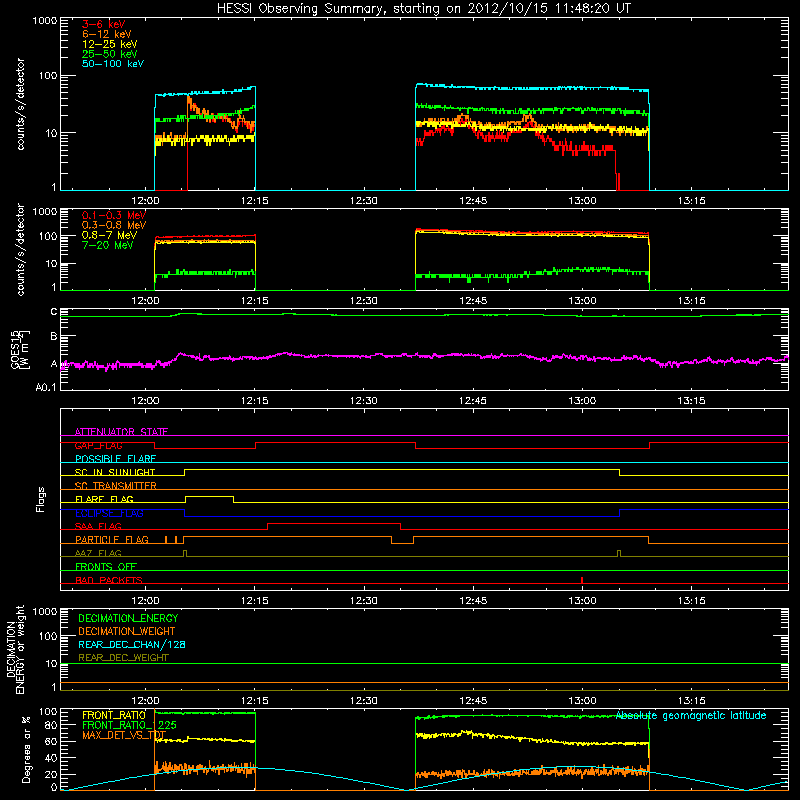Click the raised SAA_FLAG step segment

tap(334, 523)
